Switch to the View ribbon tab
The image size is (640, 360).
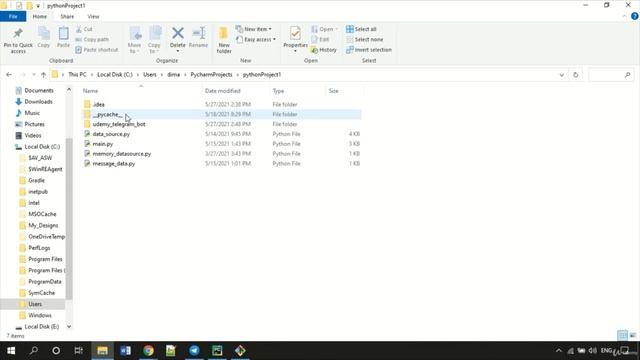[x=93, y=16]
